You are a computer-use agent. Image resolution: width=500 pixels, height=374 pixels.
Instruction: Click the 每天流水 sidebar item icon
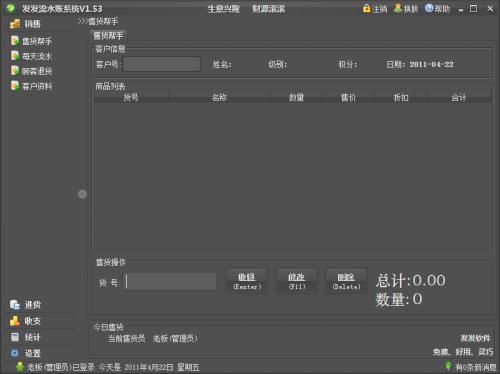click(15, 56)
